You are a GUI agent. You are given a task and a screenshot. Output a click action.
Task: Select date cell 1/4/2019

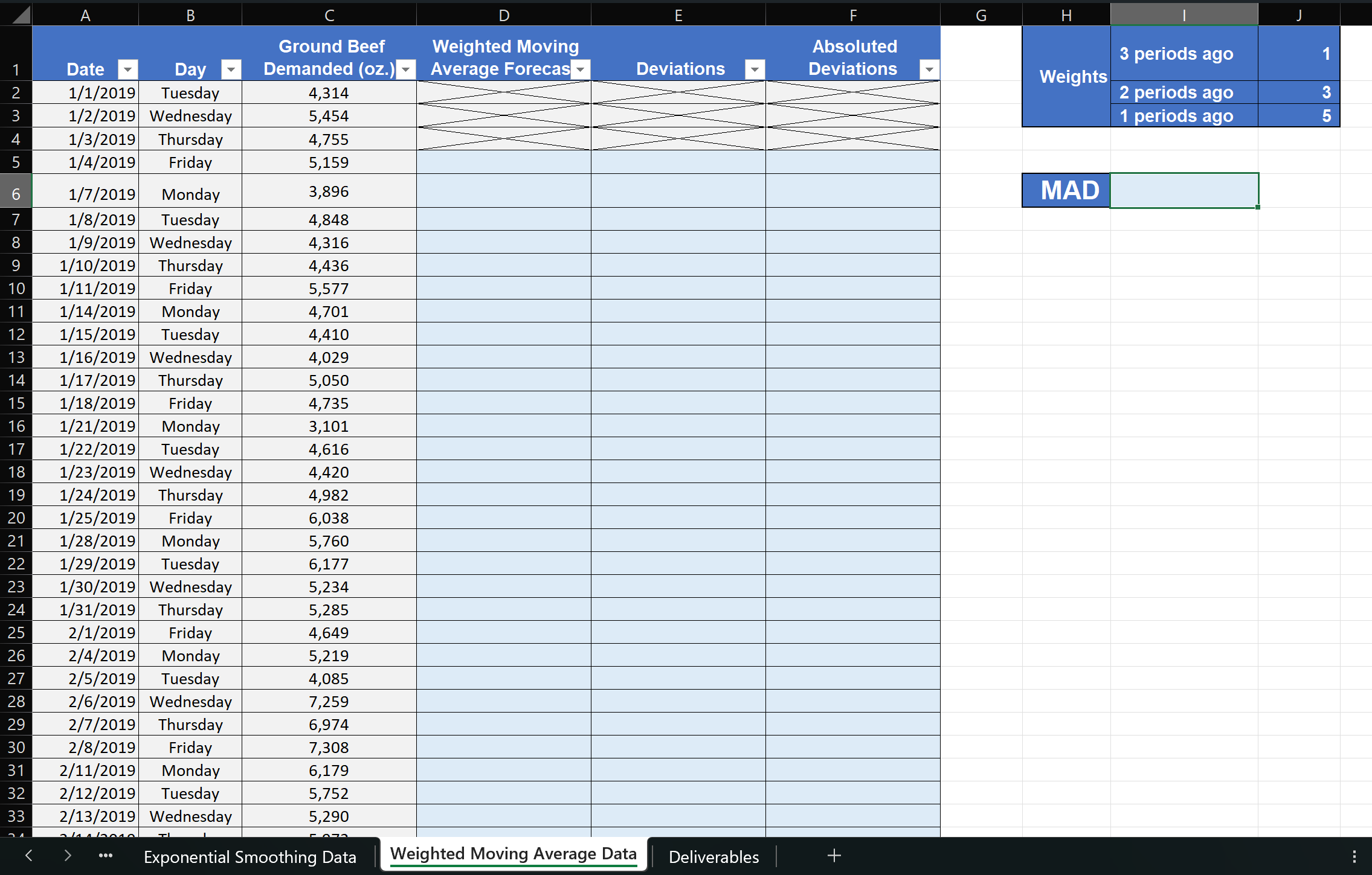(x=85, y=162)
